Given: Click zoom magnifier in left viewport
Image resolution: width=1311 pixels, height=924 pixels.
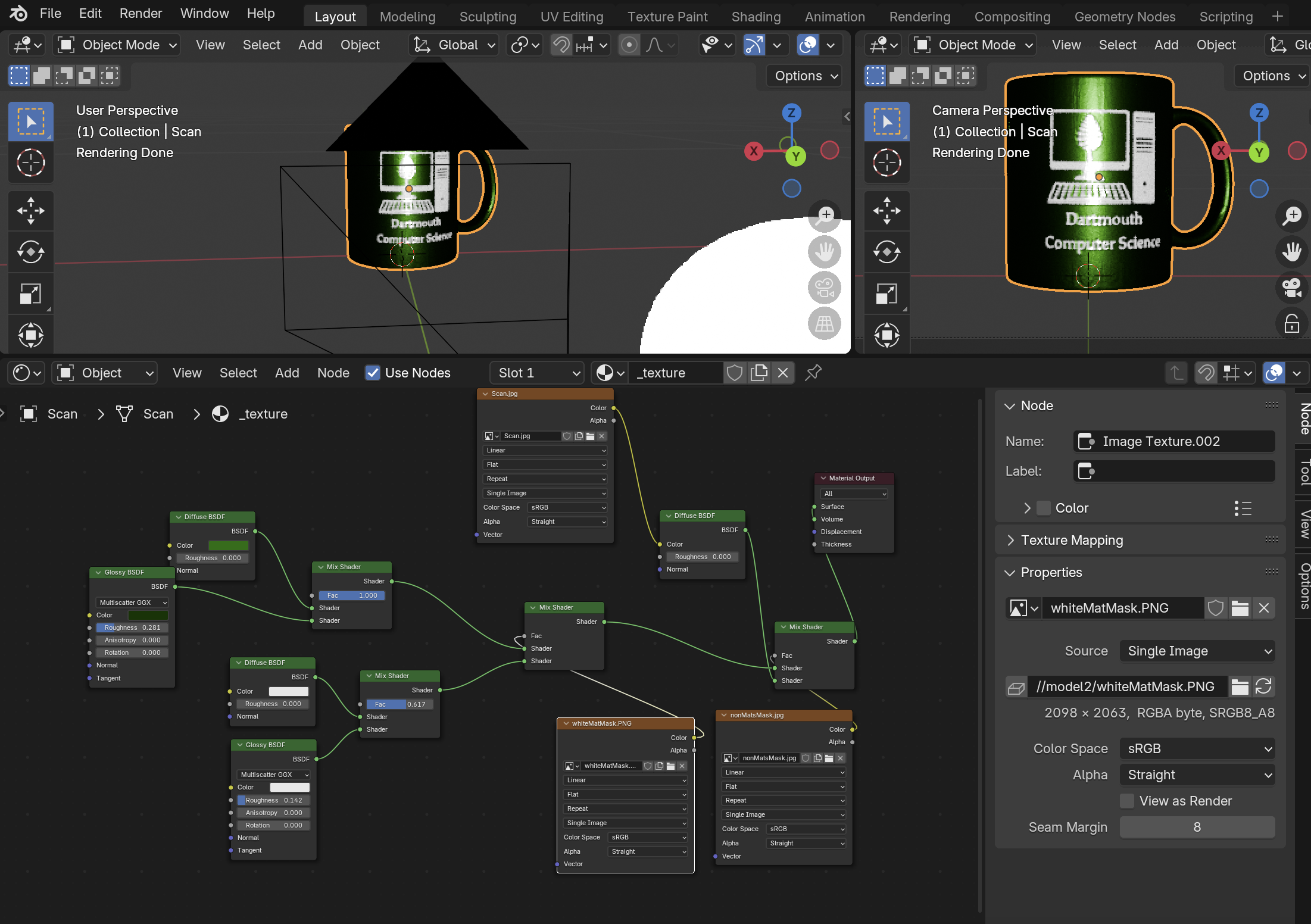Looking at the screenshot, I should point(825,216).
